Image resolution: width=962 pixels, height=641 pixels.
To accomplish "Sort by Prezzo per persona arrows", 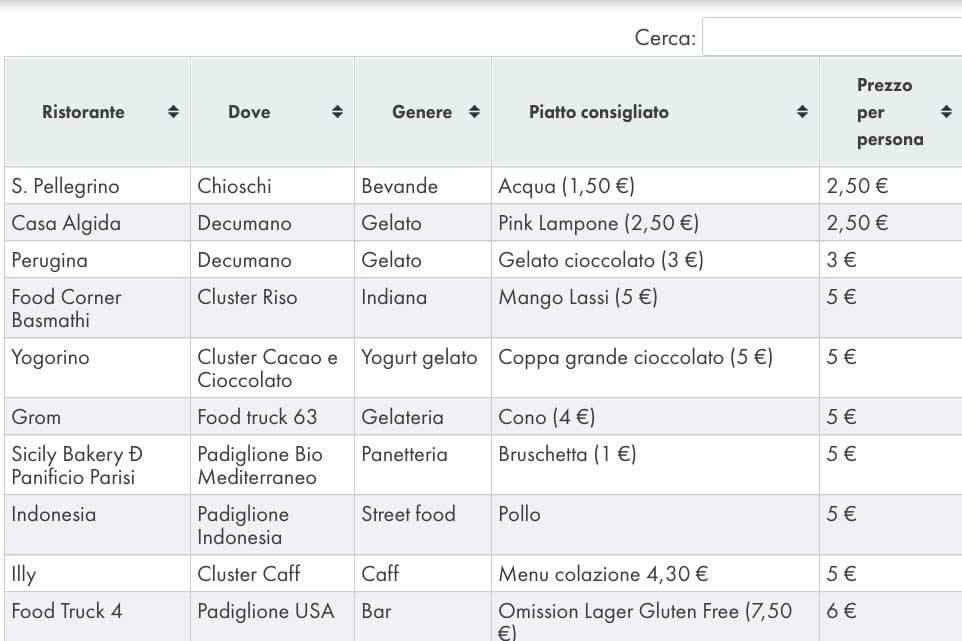I will coord(946,112).
